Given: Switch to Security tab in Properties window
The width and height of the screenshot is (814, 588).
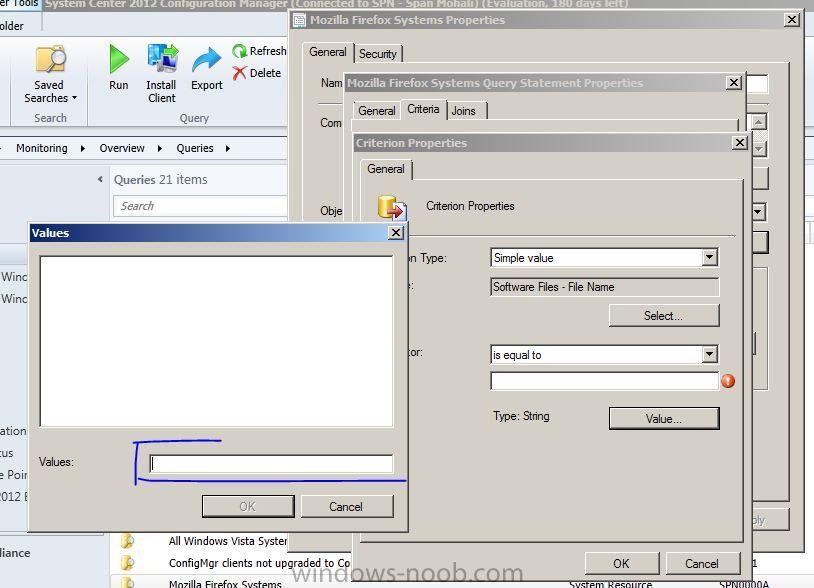Looking at the screenshot, I should (x=377, y=53).
